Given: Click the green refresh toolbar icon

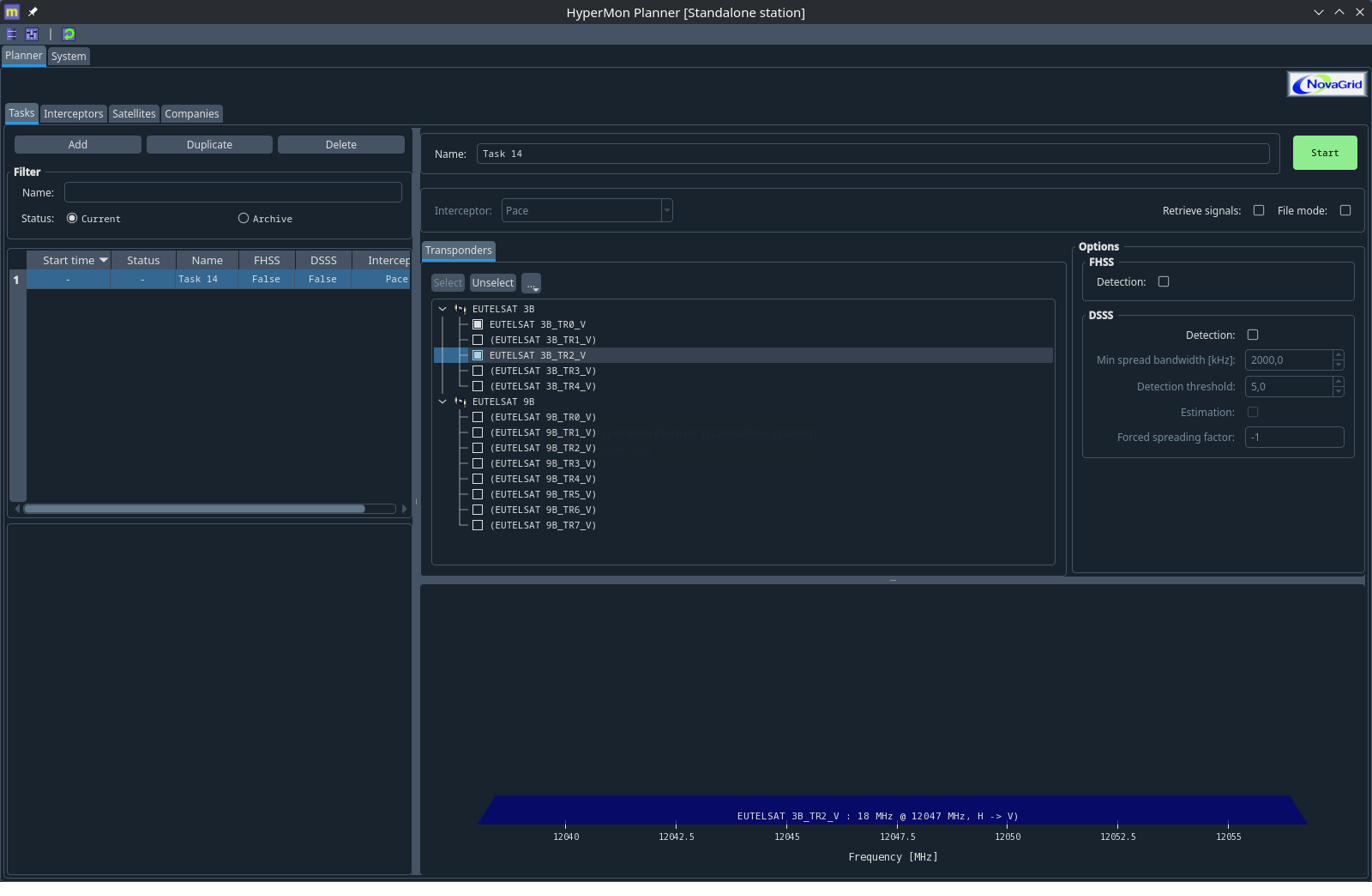Looking at the screenshot, I should [69, 34].
